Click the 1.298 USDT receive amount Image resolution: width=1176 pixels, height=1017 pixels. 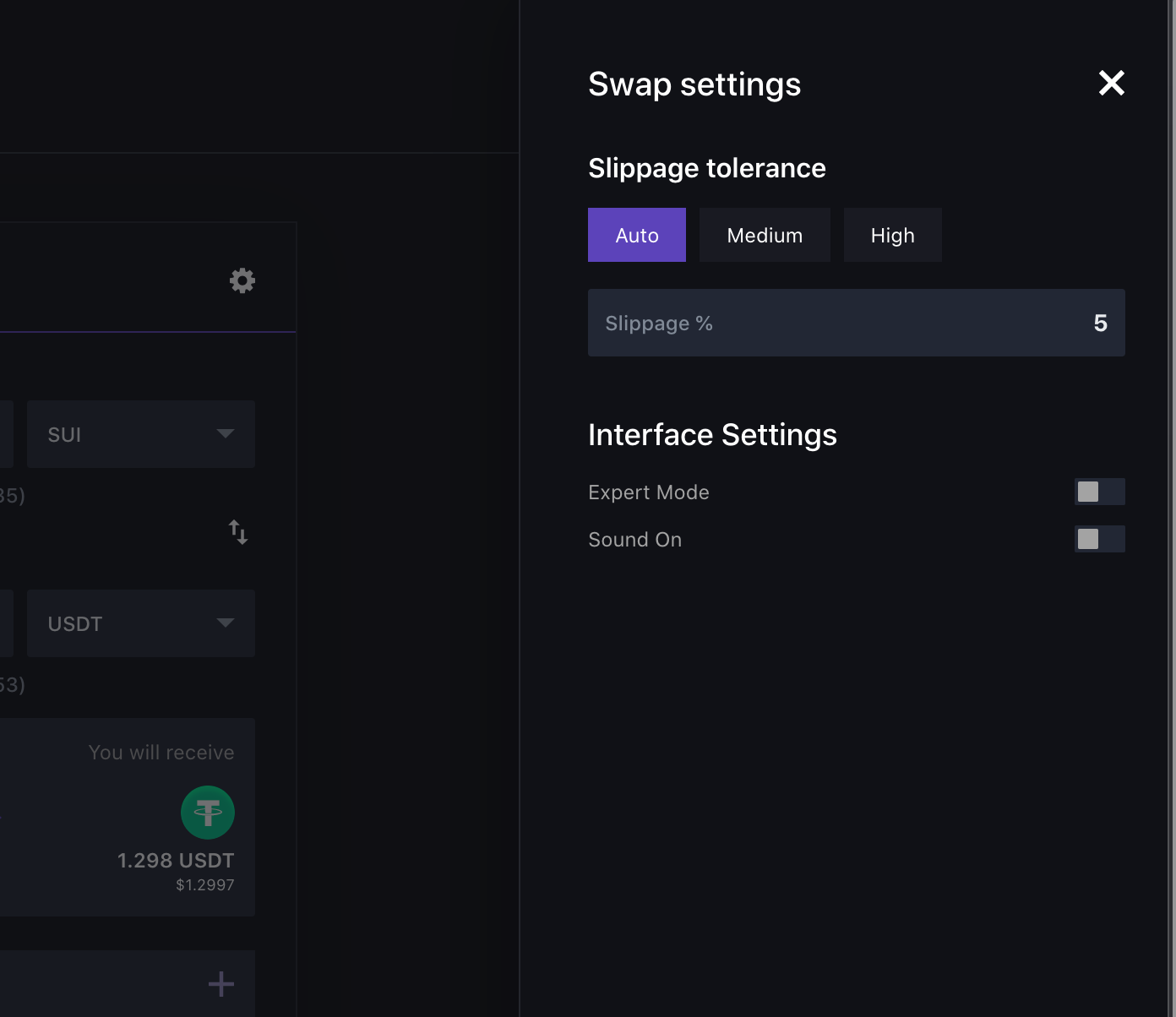(x=176, y=860)
